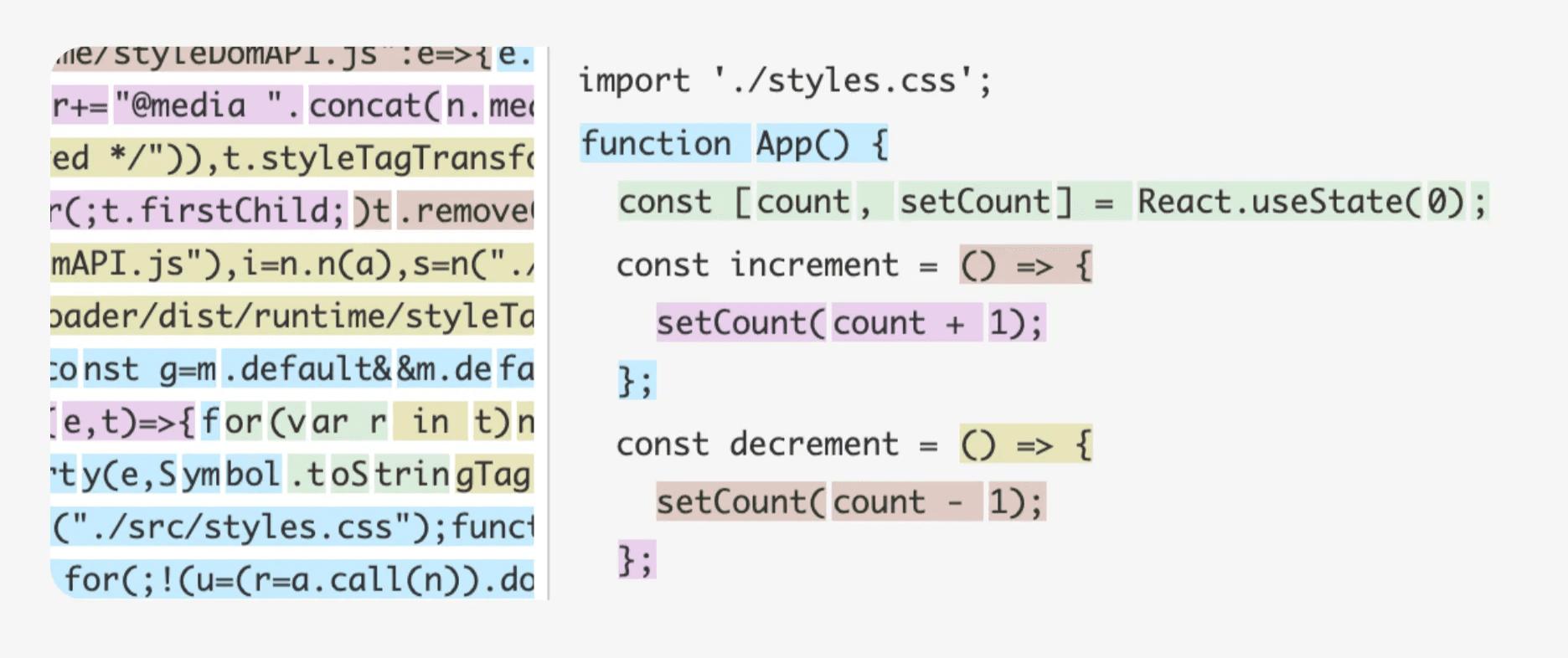Click the 'for(var r in t)' line
Screen dimensions: 1568x658
tap(292, 422)
